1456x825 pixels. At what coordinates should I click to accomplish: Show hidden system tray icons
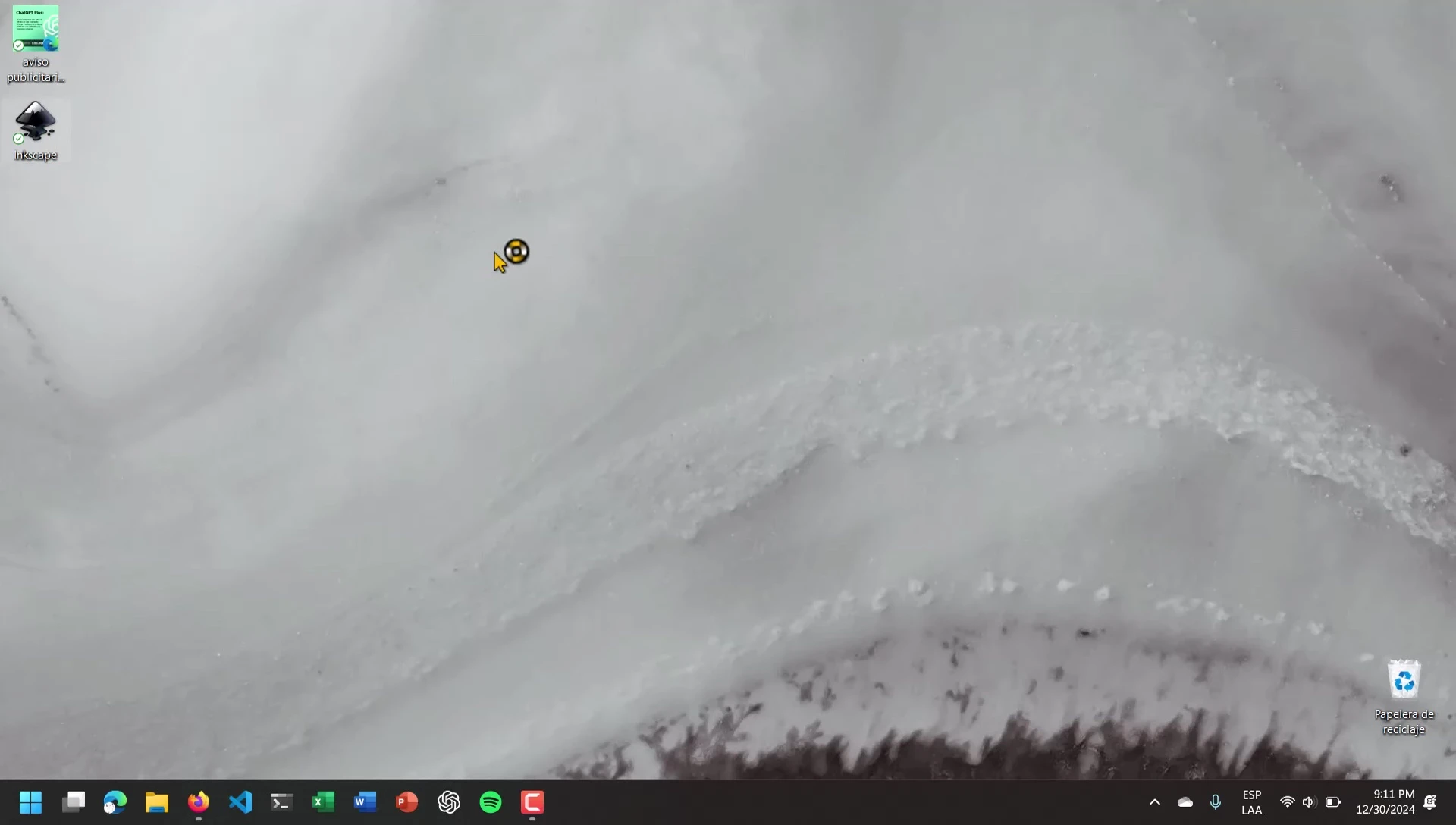[x=1155, y=802]
